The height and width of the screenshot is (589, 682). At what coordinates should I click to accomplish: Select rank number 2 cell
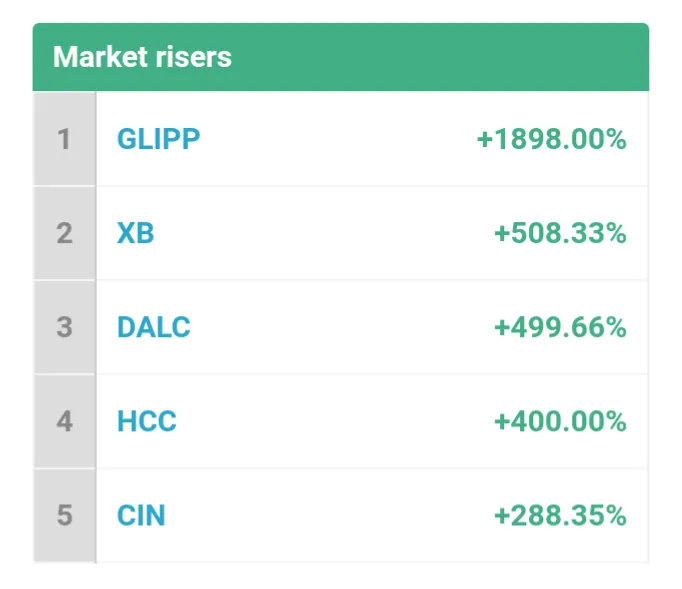64,233
